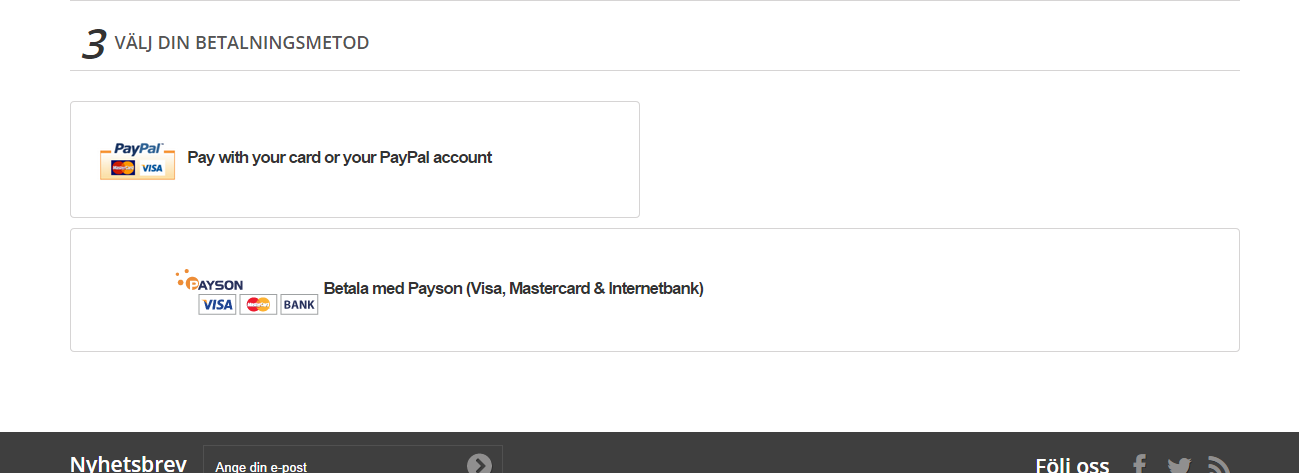Open the Twitter icon in footer
This screenshot has width=1299, height=473.
click(1179, 465)
